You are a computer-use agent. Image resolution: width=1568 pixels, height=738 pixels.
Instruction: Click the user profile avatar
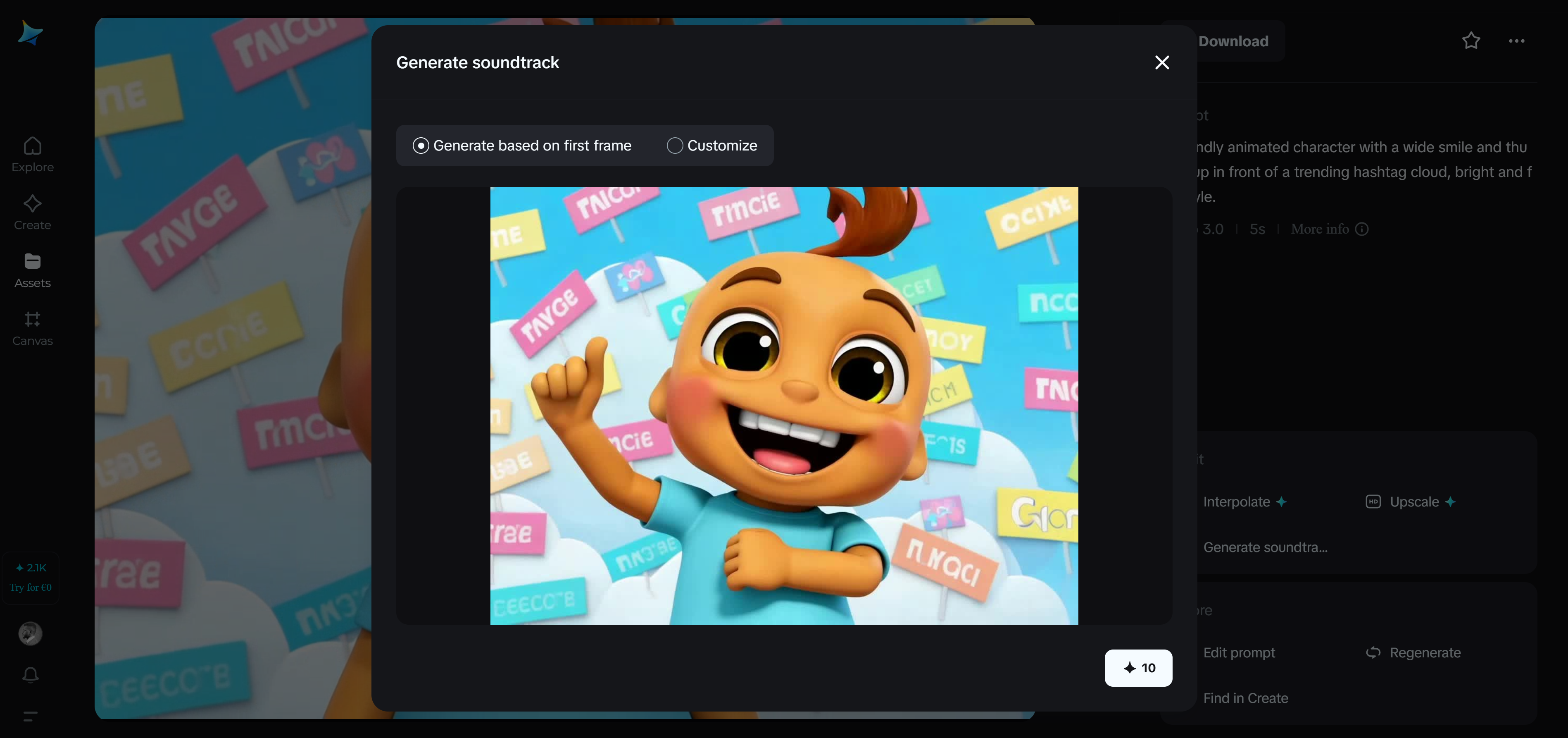[x=31, y=633]
